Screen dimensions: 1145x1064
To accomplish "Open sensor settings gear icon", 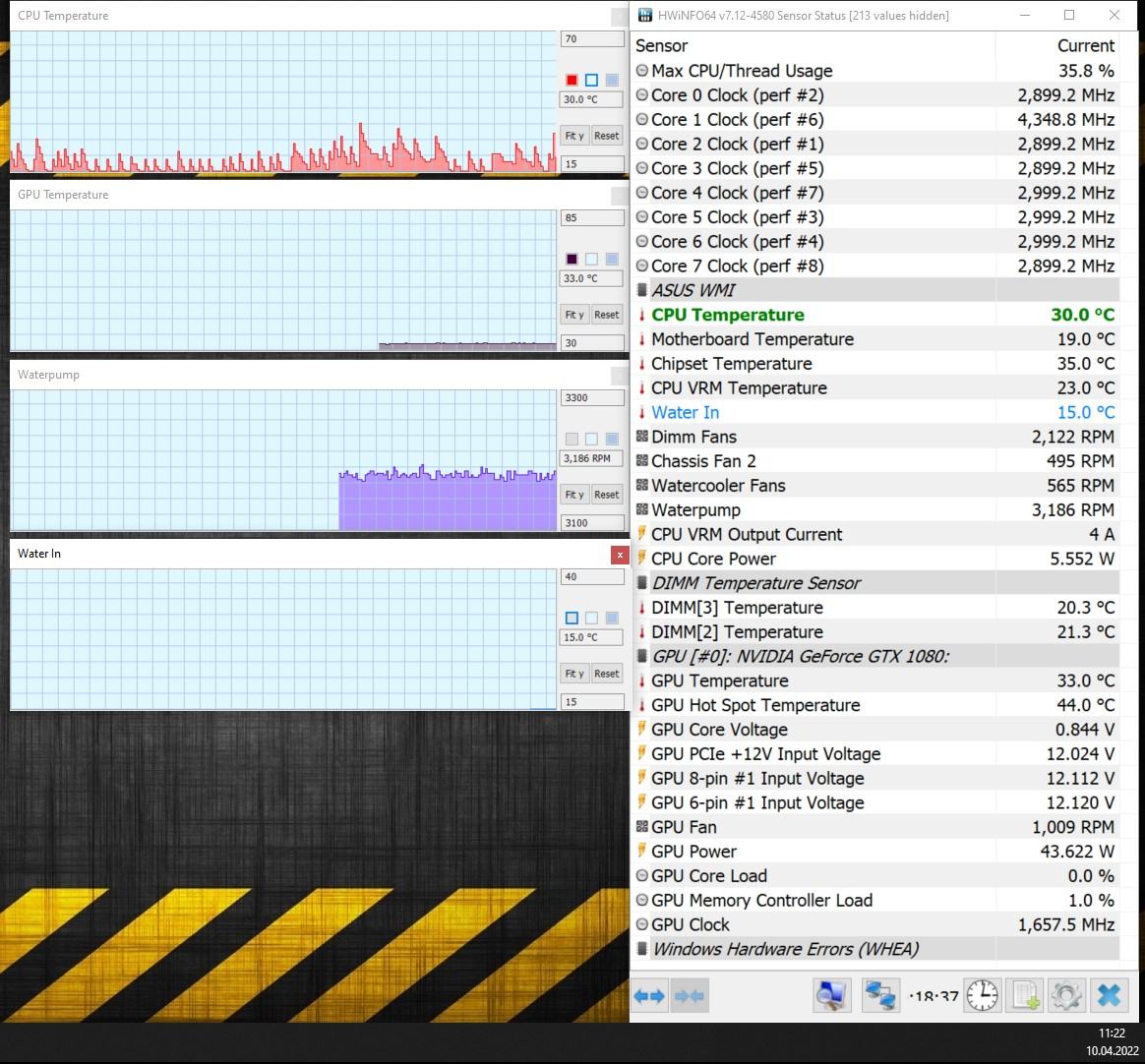I will click(x=1067, y=995).
